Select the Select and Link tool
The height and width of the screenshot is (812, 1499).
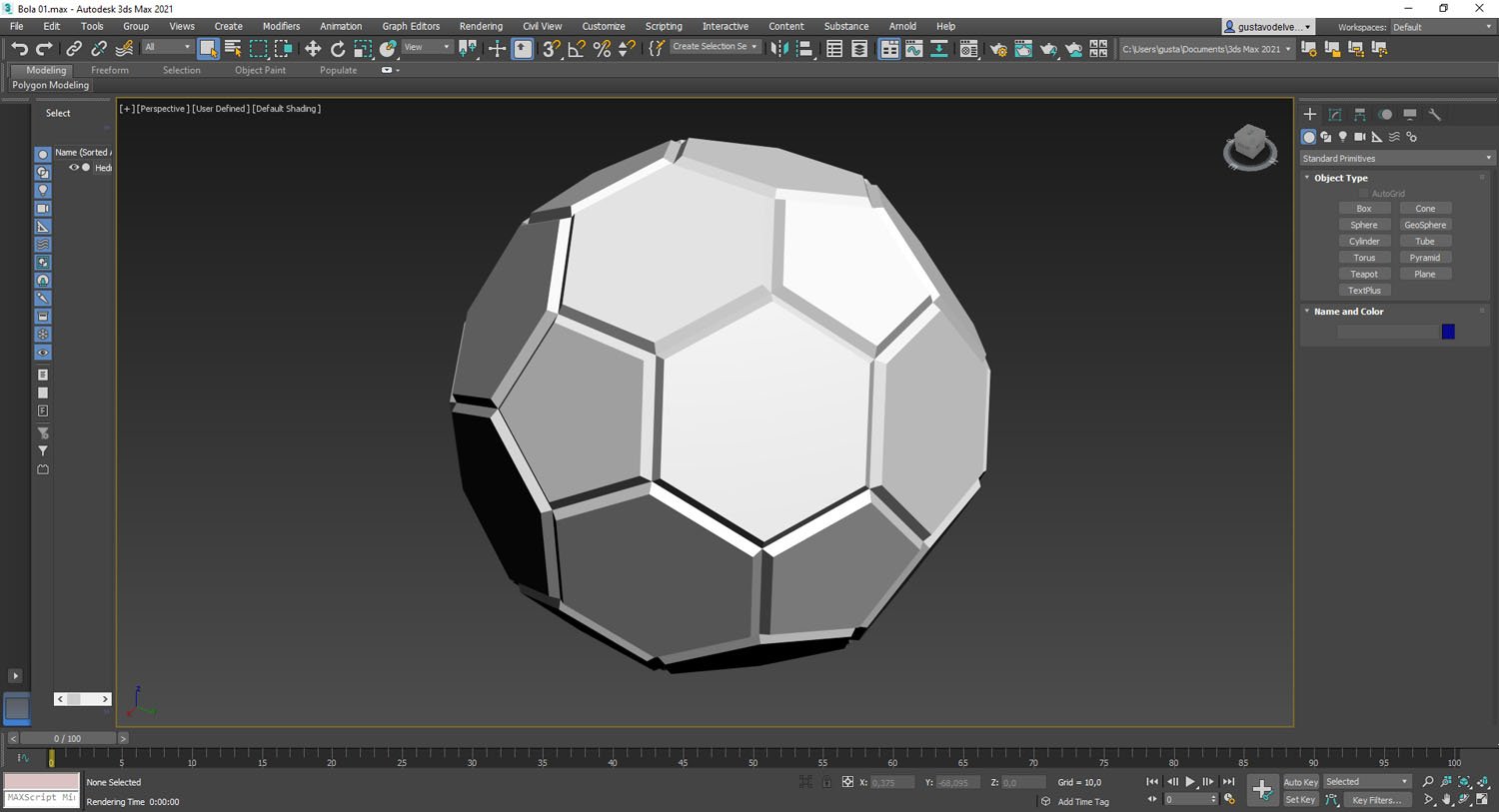coord(74,48)
